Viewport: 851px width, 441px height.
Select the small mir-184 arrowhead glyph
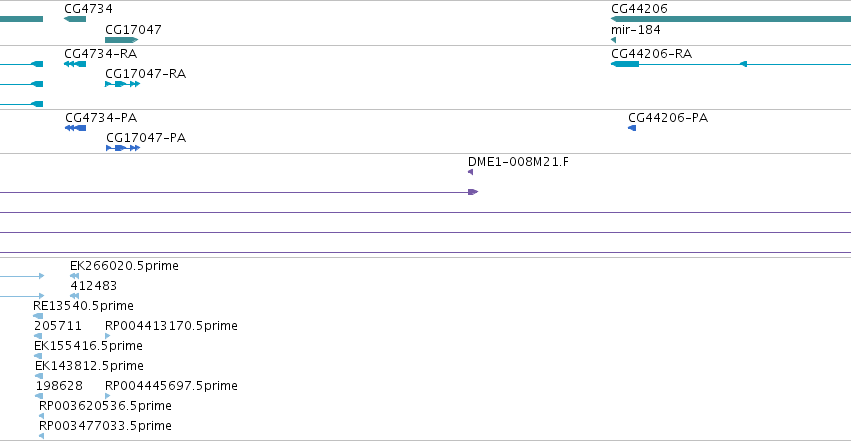613,40
